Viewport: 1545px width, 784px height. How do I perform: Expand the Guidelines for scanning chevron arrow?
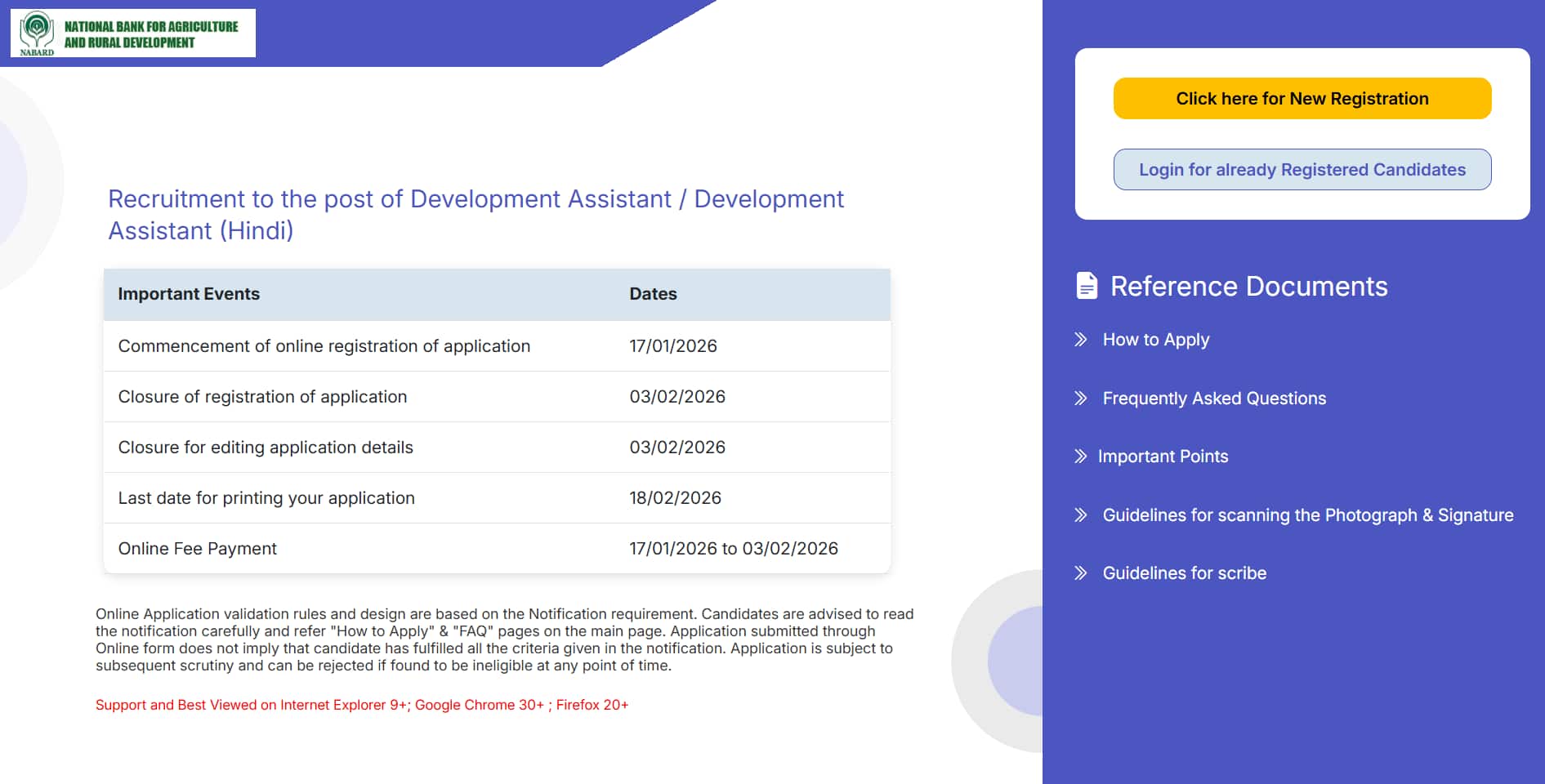click(x=1081, y=514)
